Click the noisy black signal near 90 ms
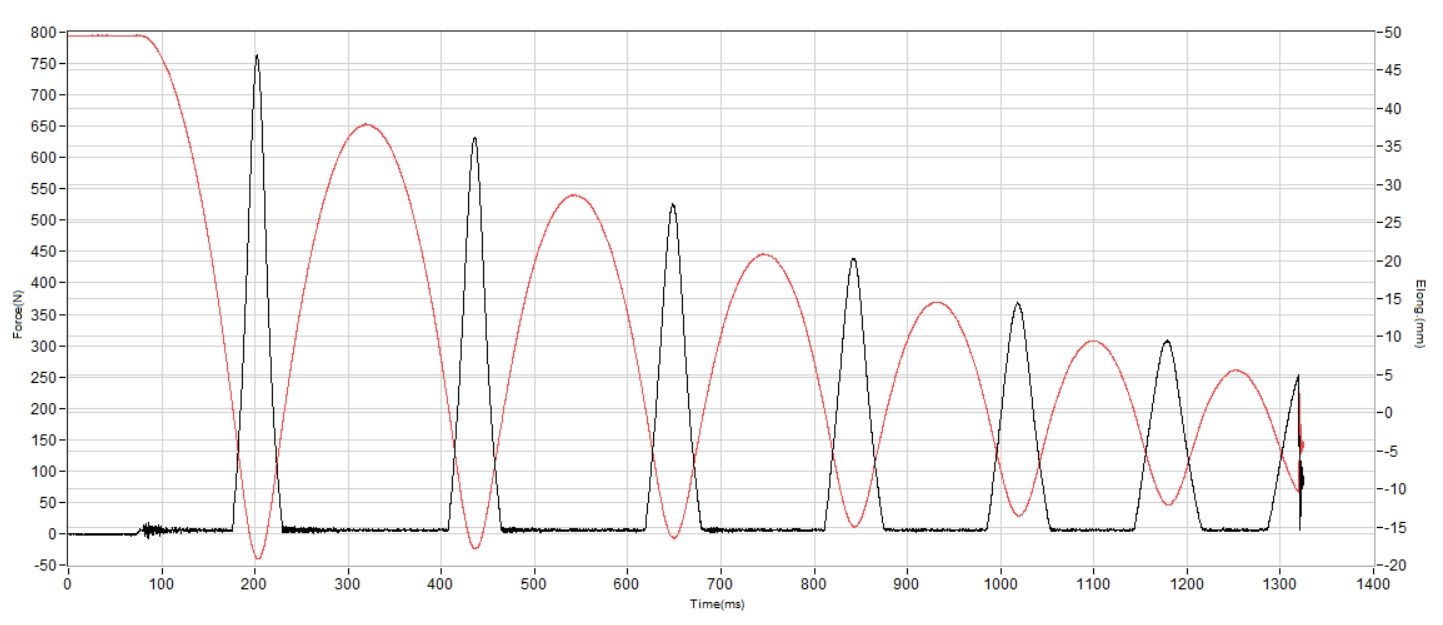Screen dimensions: 1443x625 pyautogui.click(x=152, y=530)
